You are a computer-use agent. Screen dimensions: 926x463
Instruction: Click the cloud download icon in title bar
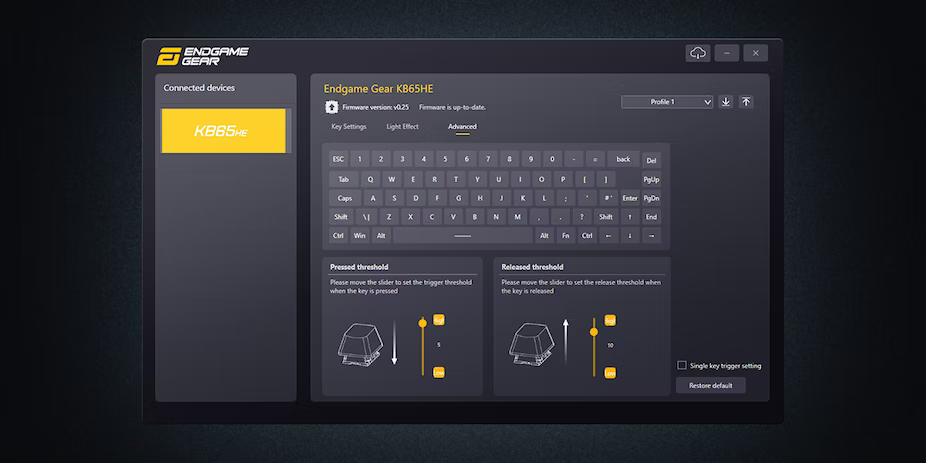pyautogui.click(x=698, y=53)
